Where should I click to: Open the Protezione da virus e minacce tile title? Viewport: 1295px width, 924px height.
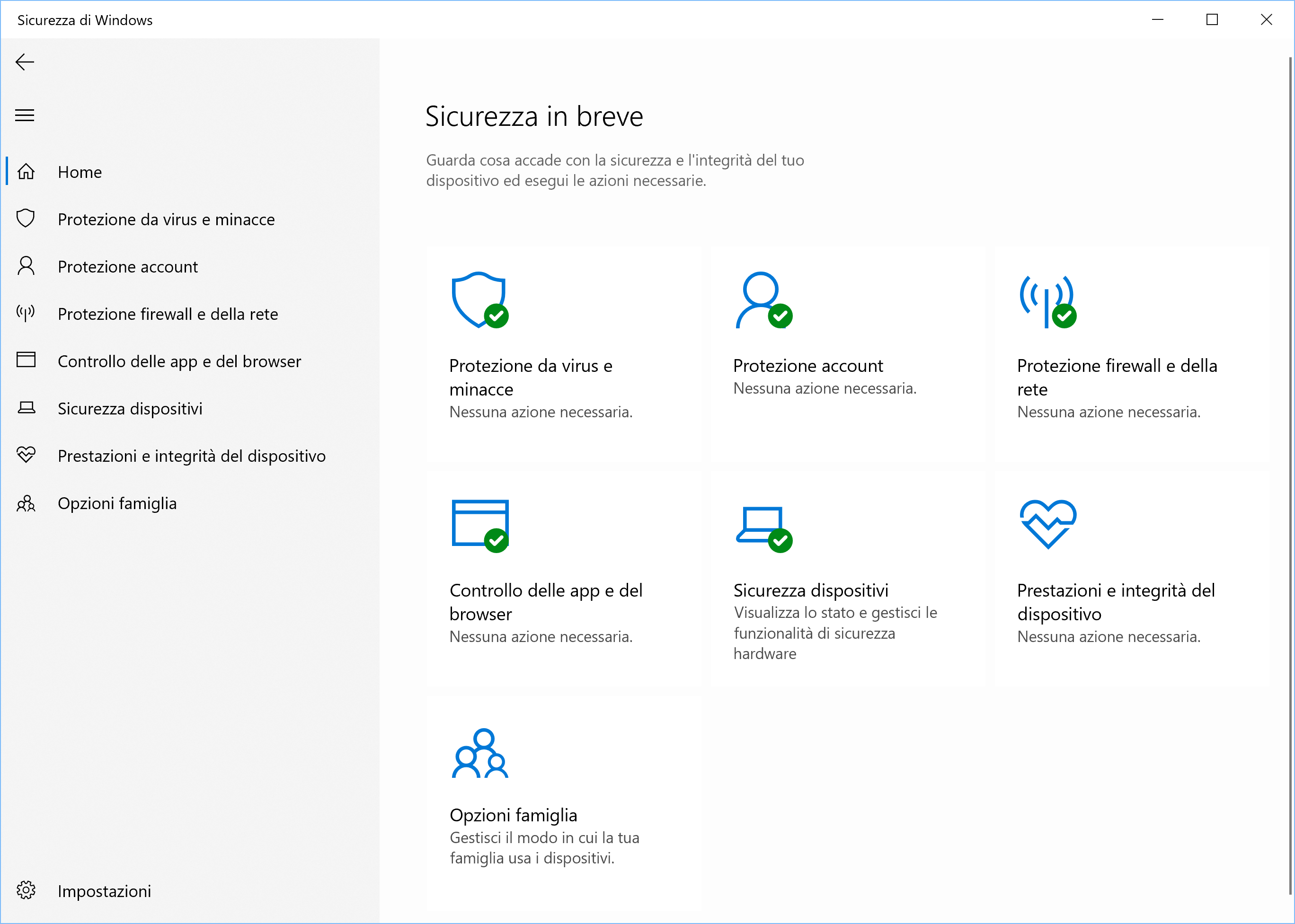pyautogui.click(x=531, y=377)
